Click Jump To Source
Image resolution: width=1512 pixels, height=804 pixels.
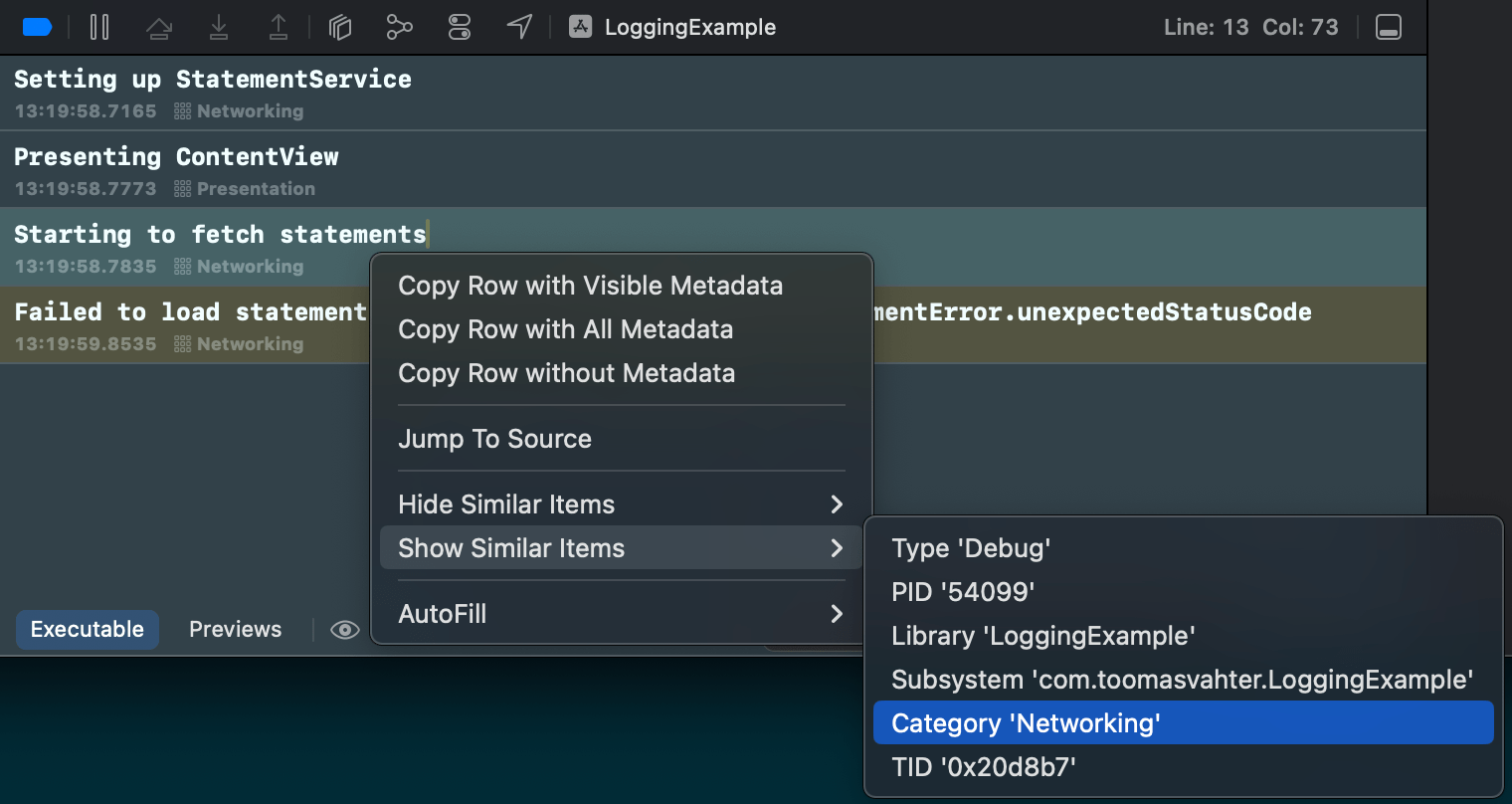[x=494, y=439]
